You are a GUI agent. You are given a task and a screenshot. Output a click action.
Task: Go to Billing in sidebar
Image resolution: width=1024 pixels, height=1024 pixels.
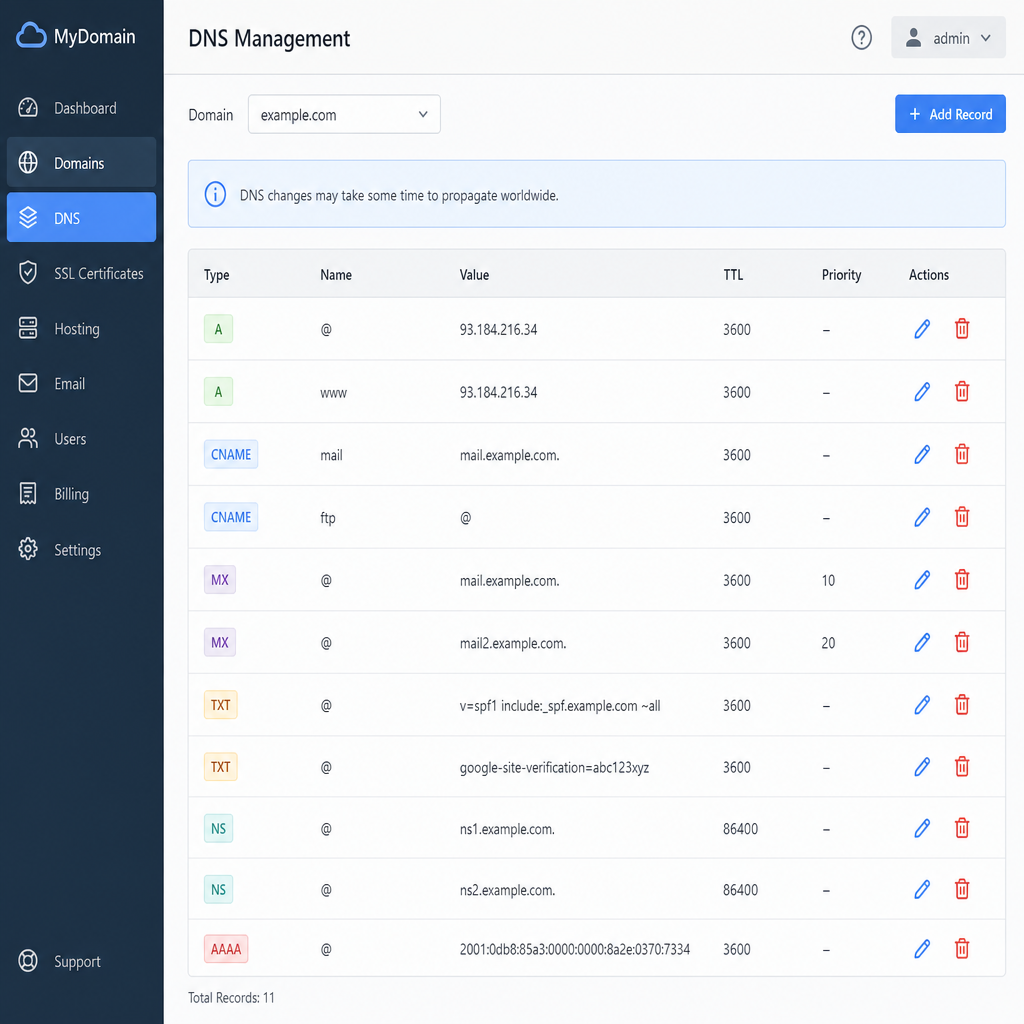[x=82, y=494]
